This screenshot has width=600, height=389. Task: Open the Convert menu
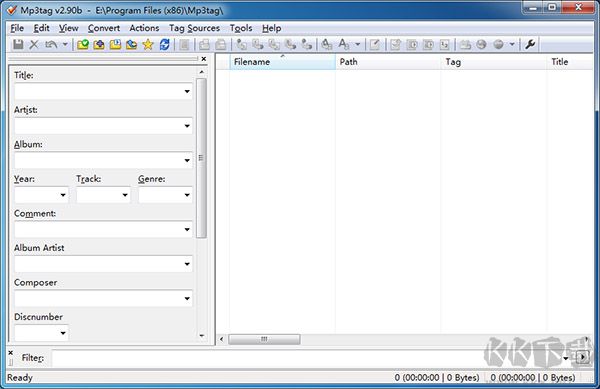click(104, 28)
